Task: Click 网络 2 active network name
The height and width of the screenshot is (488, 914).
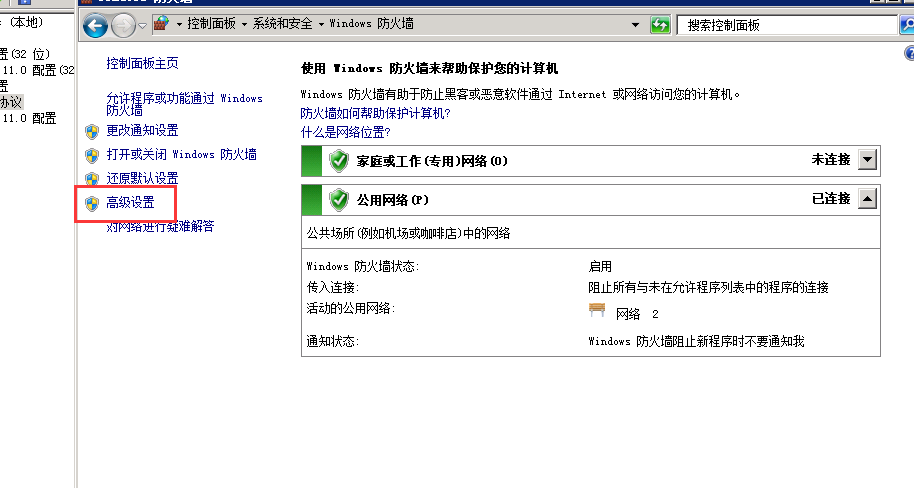Action: (637, 314)
